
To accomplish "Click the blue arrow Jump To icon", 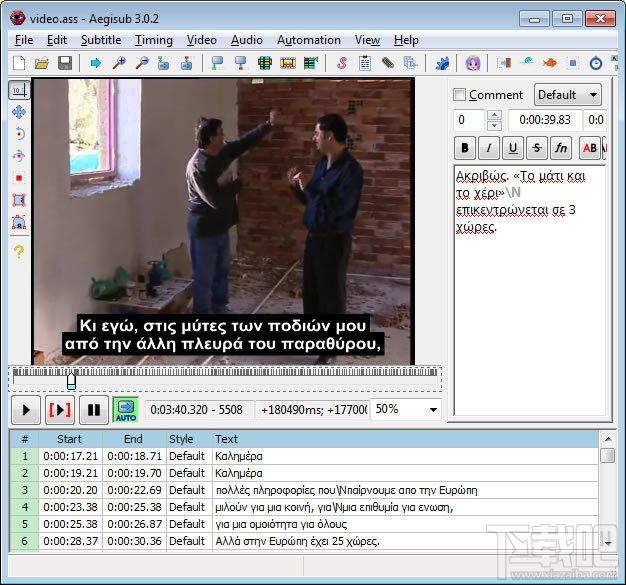I will (96, 63).
